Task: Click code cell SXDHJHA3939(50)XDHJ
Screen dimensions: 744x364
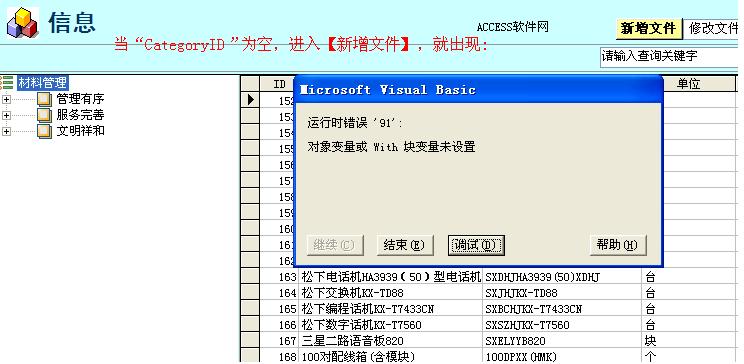Action: click(562, 277)
